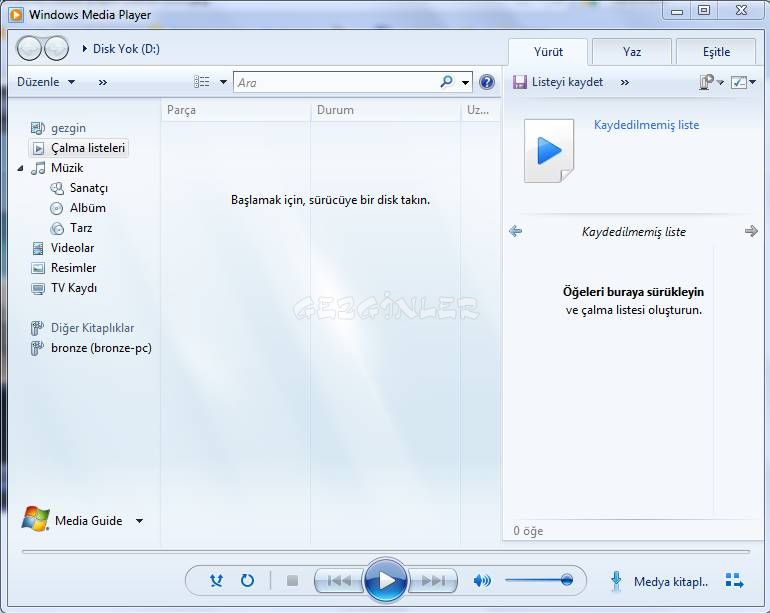Screen dimensions: 770x613
Task: Mute the volume speaker button
Action: 482,581
